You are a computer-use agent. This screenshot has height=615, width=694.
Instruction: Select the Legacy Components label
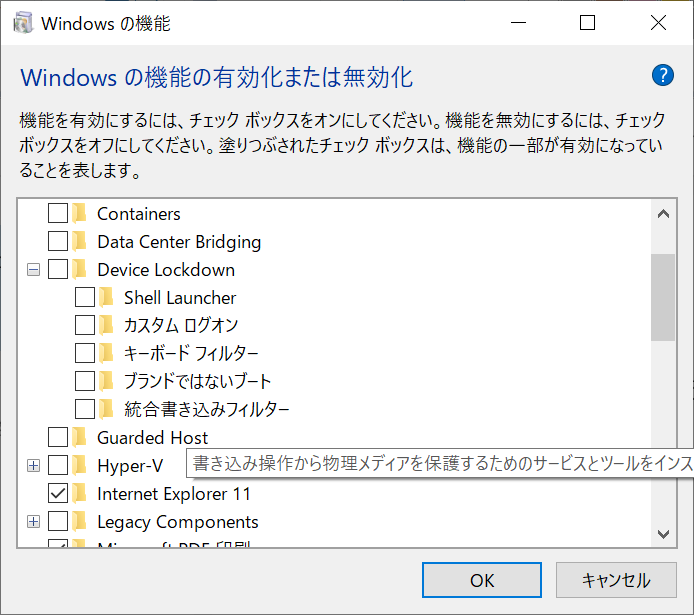click(x=177, y=522)
